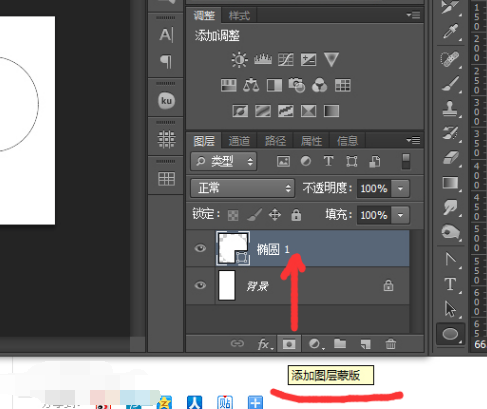Add Brightness/Contrast adjustment
This screenshot has width=487, height=409.
[239, 60]
